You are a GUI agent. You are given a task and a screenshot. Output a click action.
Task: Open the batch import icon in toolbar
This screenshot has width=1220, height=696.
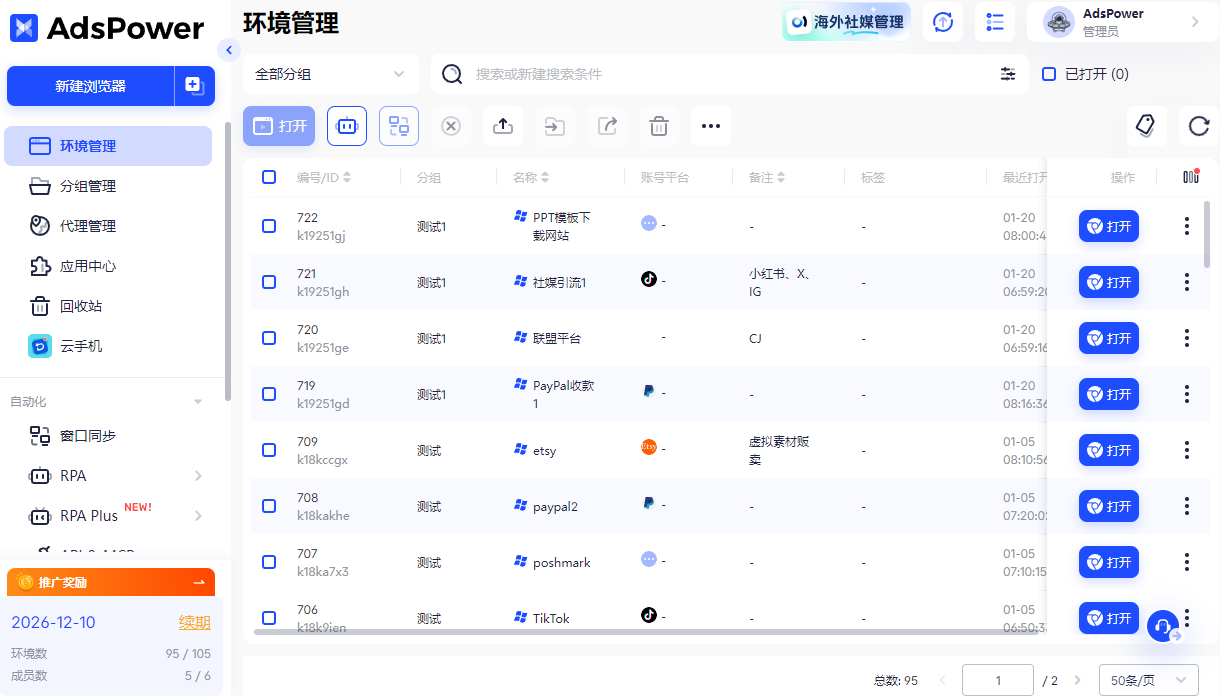(x=502, y=126)
